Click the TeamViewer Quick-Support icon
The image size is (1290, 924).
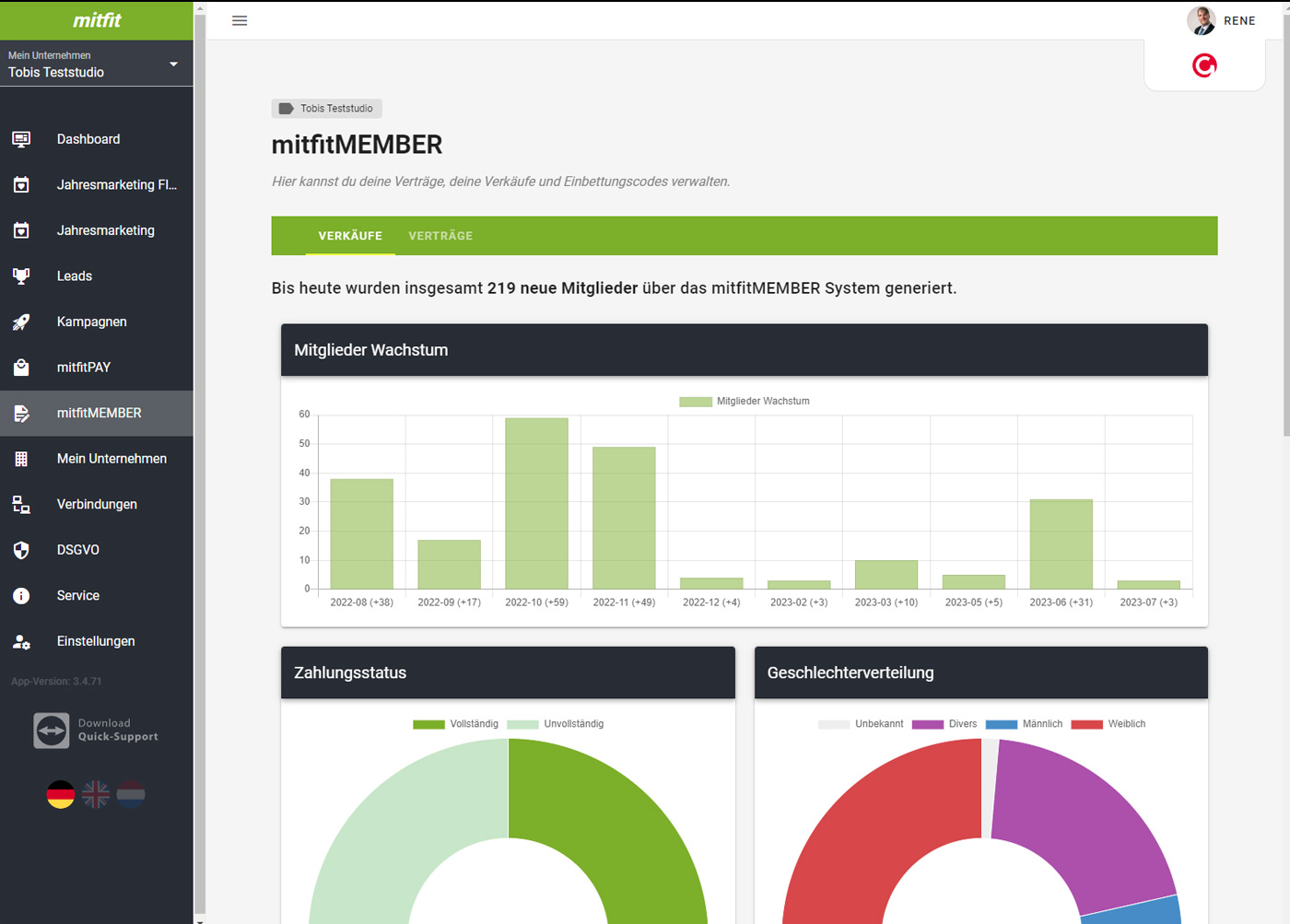(x=52, y=731)
